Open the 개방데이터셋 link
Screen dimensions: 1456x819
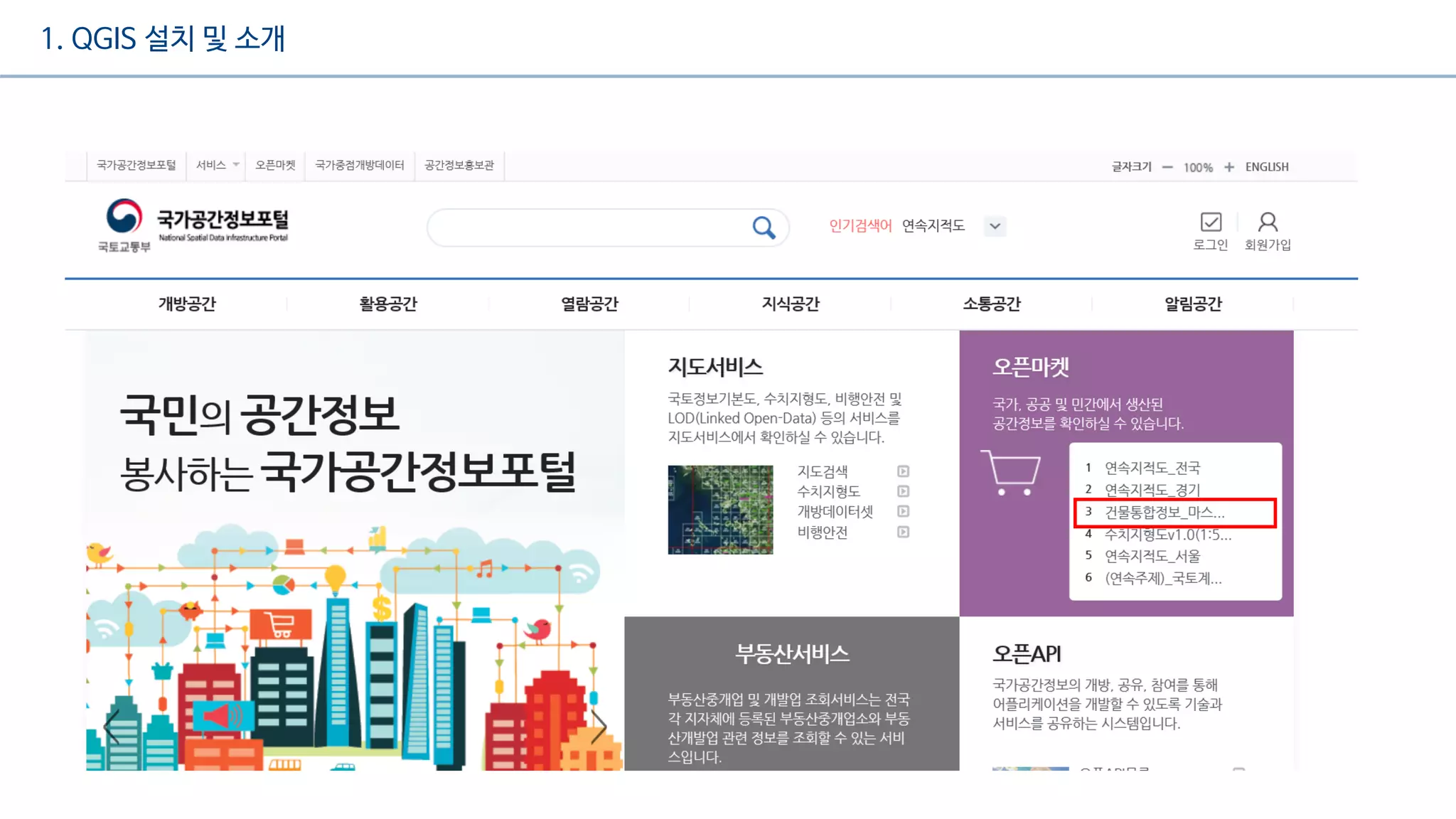point(835,511)
